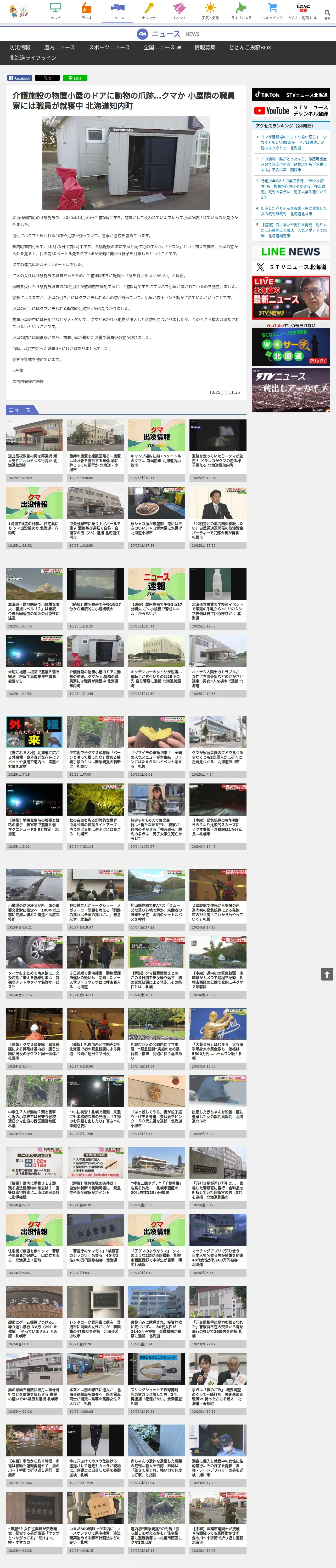
Task: Open the 天気・気象 sun icon
Action: point(210,11)
